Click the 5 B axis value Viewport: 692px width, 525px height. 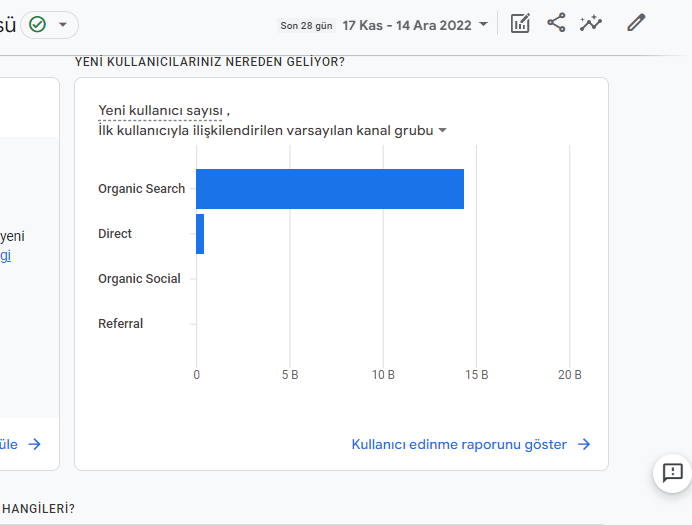[x=290, y=375]
